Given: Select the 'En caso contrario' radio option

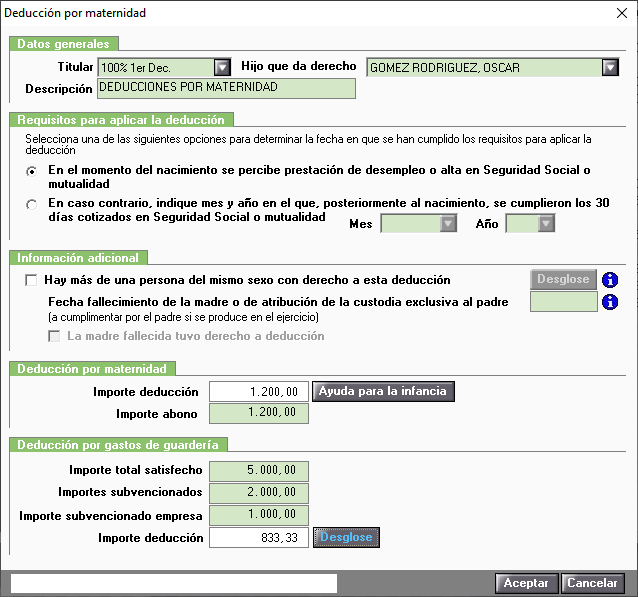Looking at the screenshot, I should (31, 204).
